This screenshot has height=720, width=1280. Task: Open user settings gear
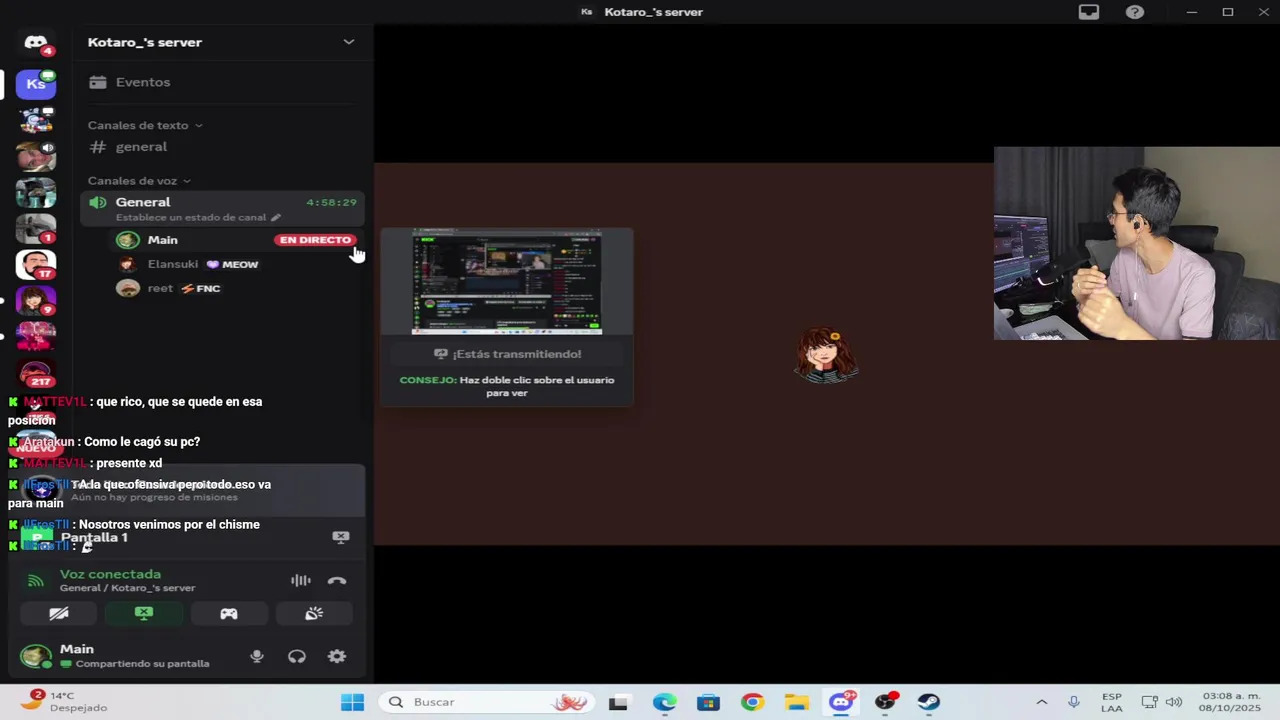[x=337, y=656]
